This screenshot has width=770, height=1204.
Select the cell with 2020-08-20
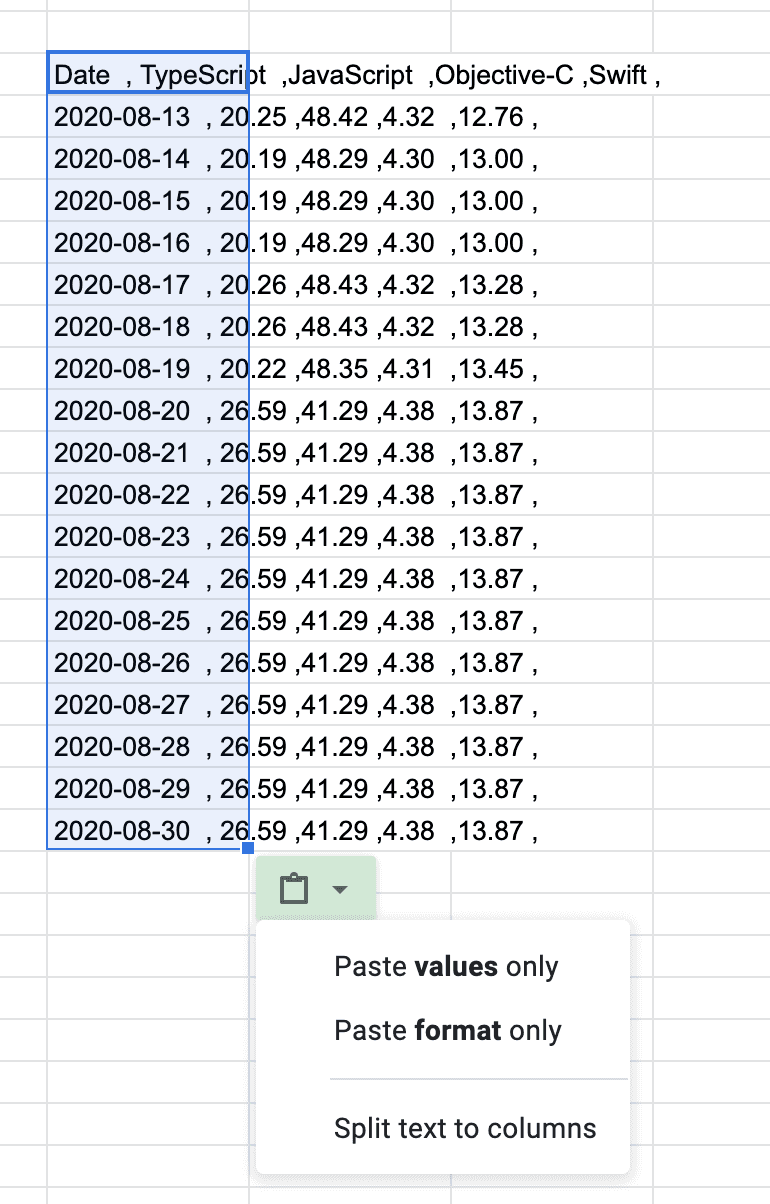point(148,411)
